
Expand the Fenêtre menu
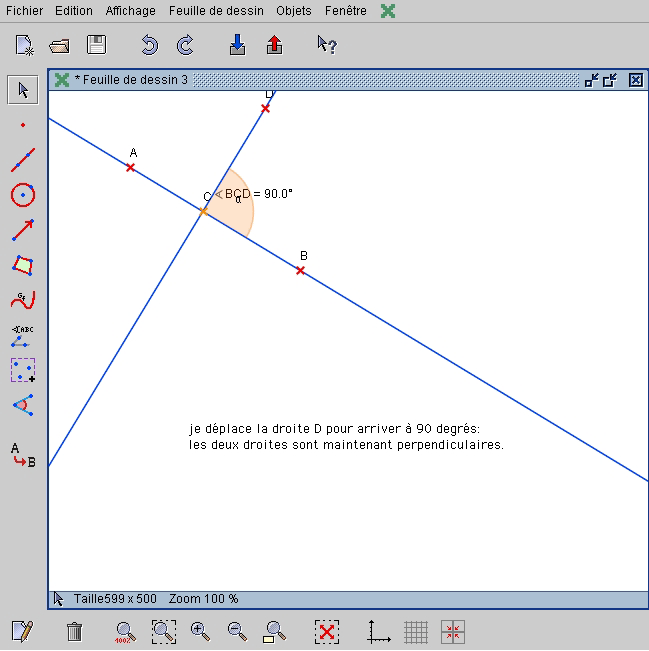tap(346, 11)
